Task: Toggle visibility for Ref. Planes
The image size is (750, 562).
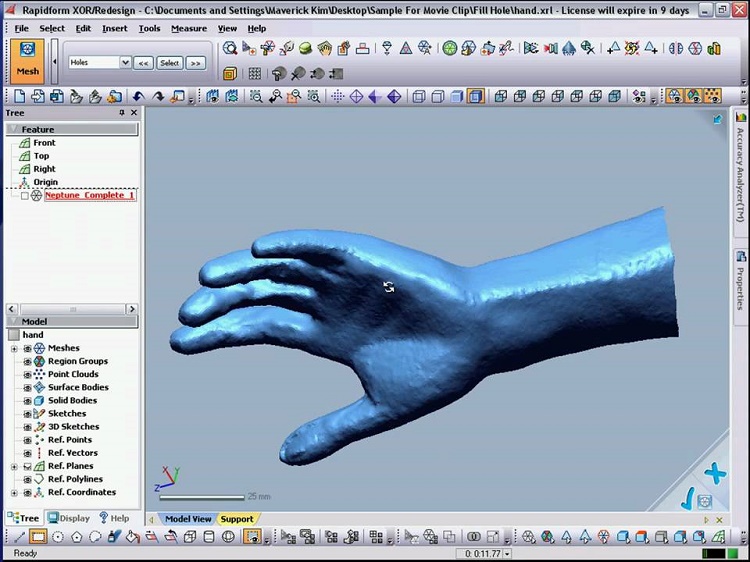Action: coord(27,466)
